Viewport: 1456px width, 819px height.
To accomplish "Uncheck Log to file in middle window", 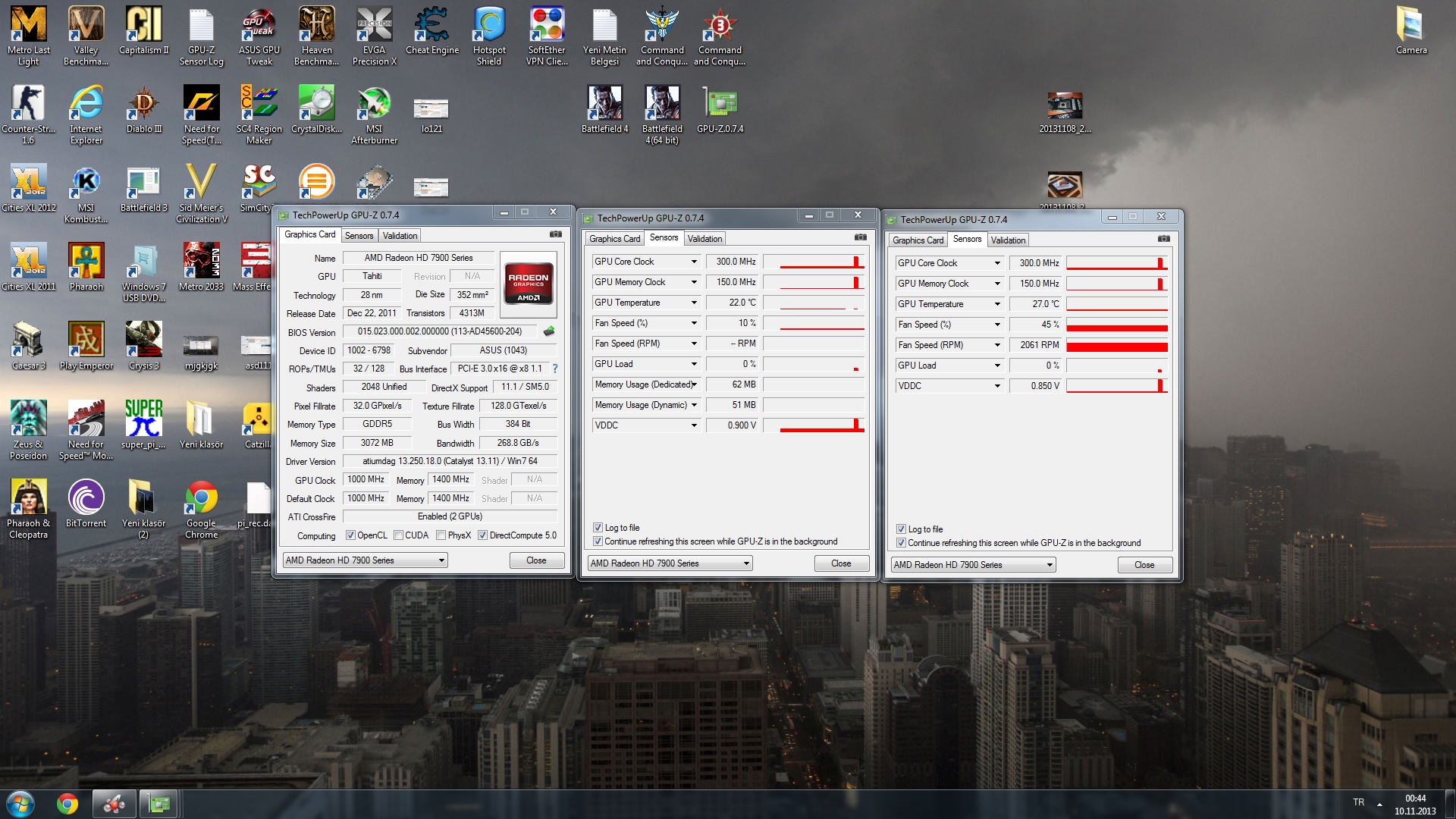I will [598, 528].
